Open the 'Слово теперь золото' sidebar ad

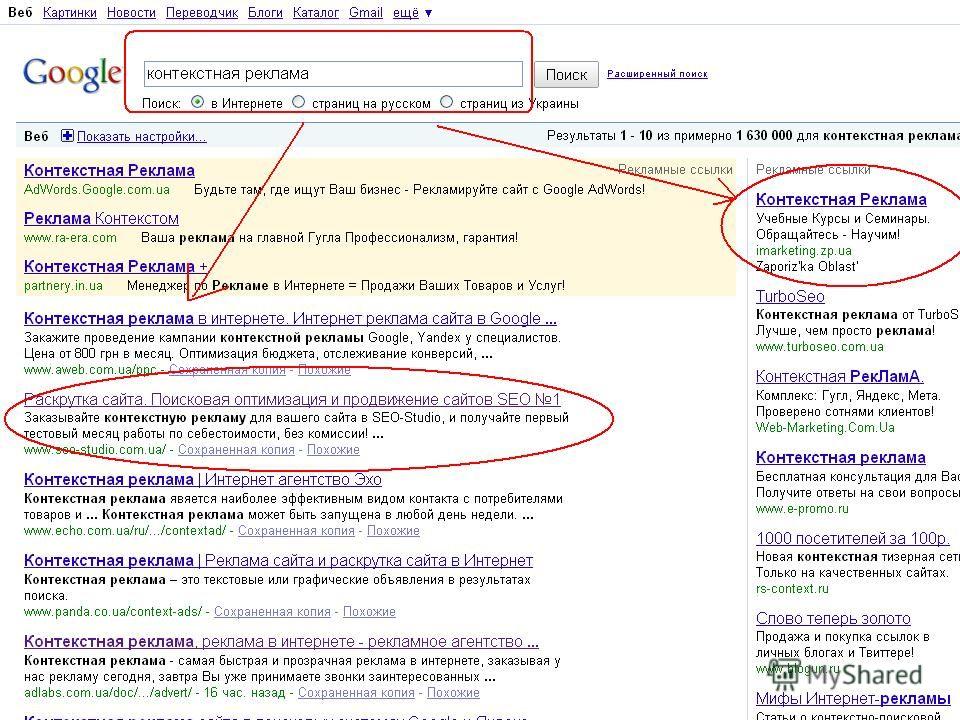pyautogui.click(x=833, y=618)
